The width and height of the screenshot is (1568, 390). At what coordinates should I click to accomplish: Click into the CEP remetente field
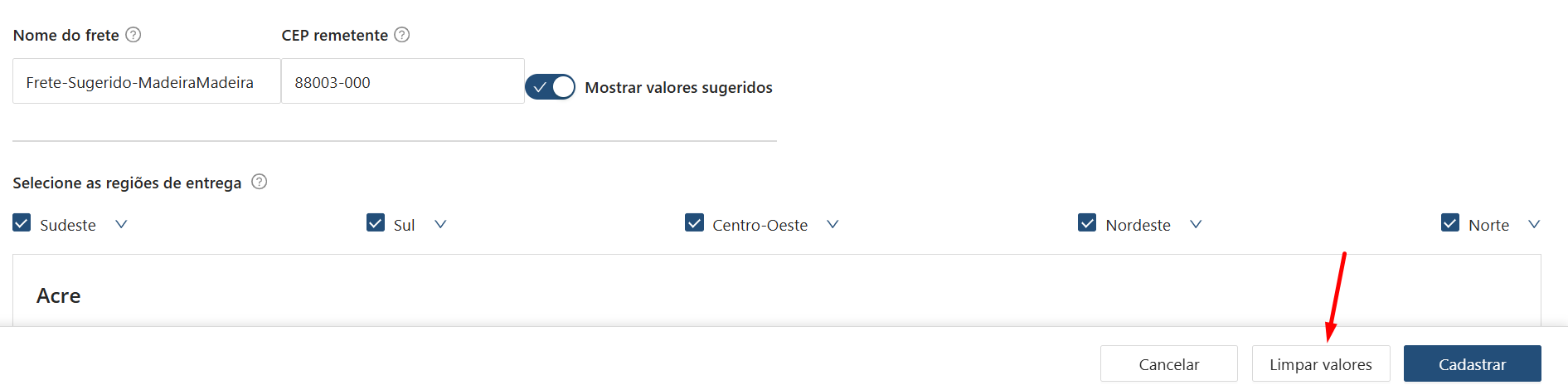402,82
